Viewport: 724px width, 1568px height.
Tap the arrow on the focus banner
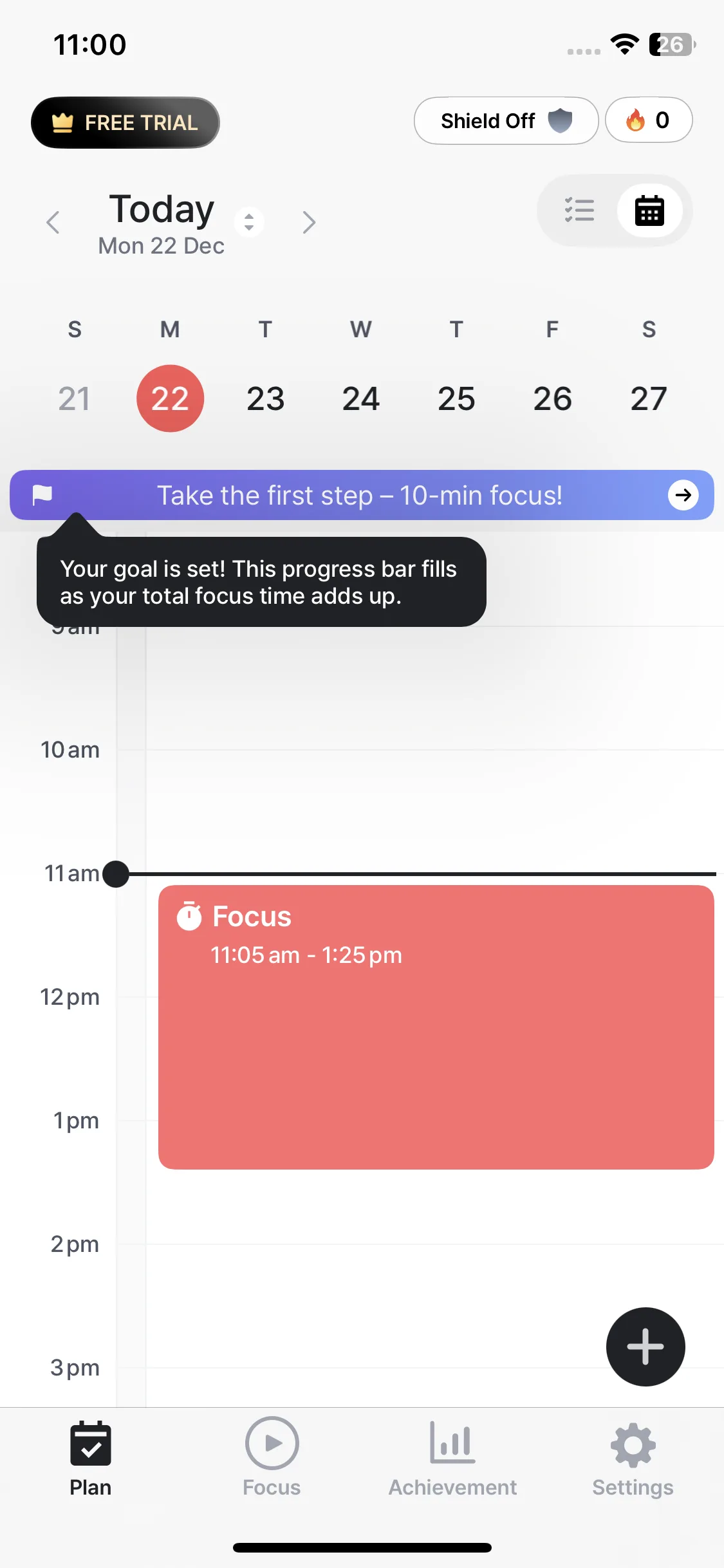point(683,495)
